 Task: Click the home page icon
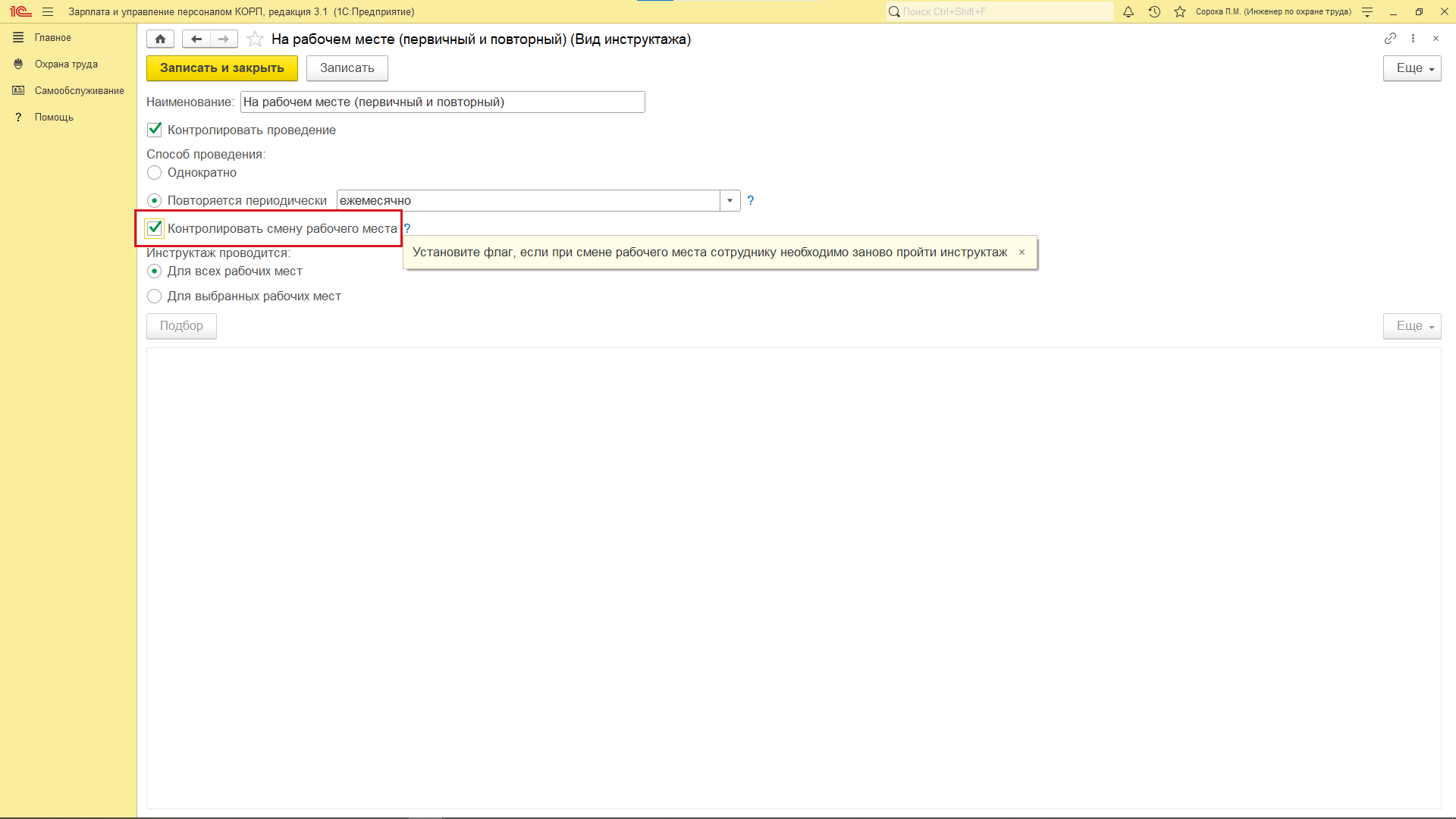click(160, 39)
